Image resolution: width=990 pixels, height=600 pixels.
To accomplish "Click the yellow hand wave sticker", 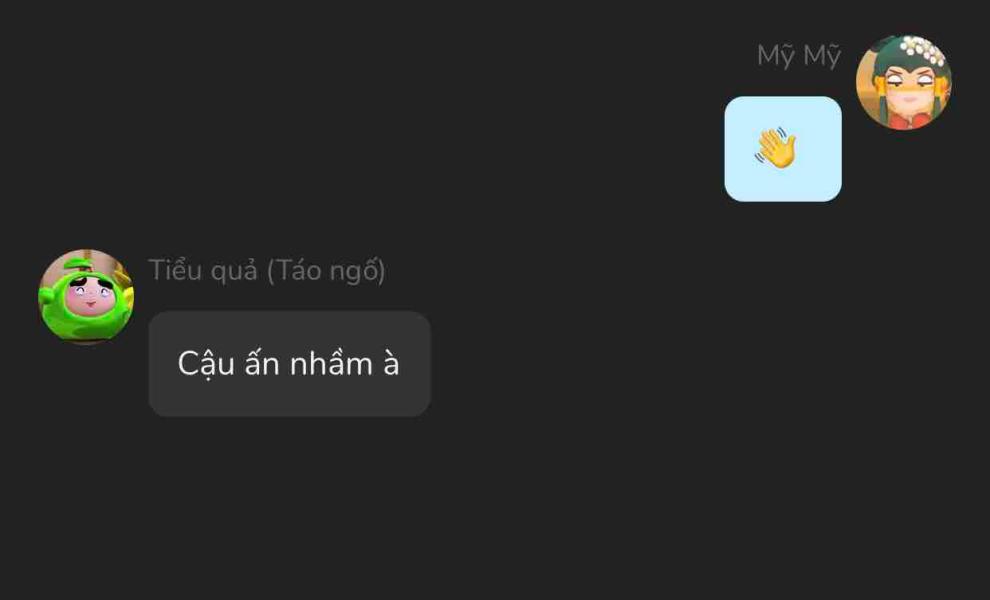I will click(777, 149).
